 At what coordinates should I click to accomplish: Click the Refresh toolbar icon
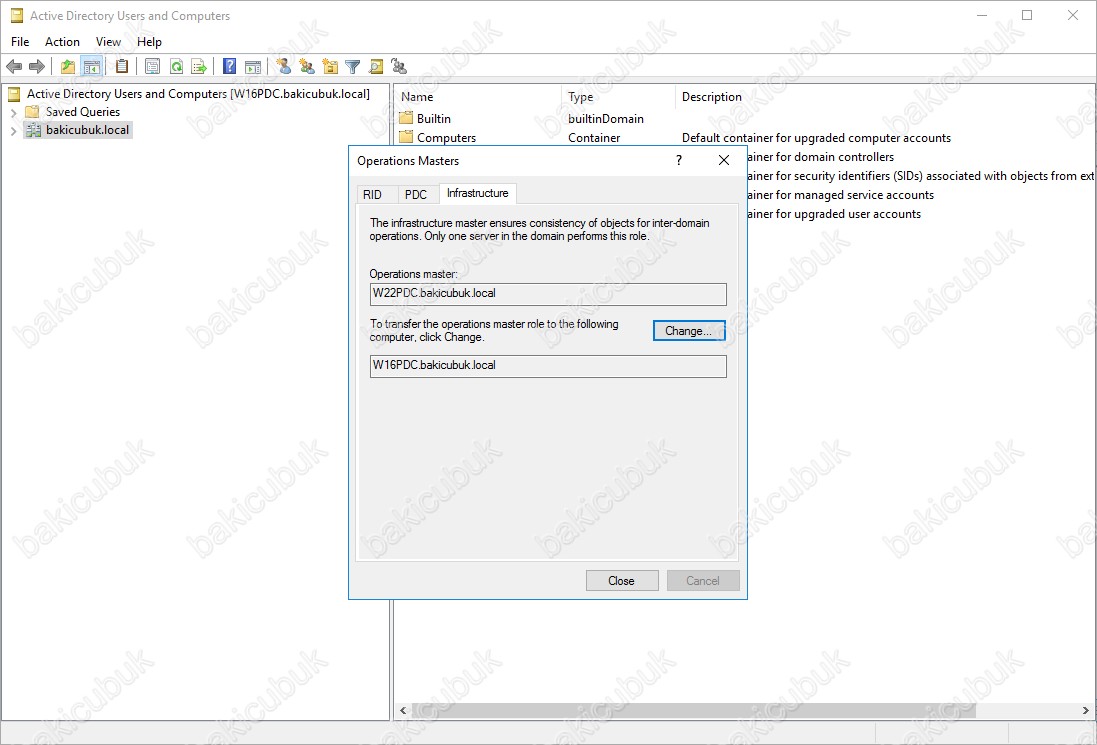[176, 66]
